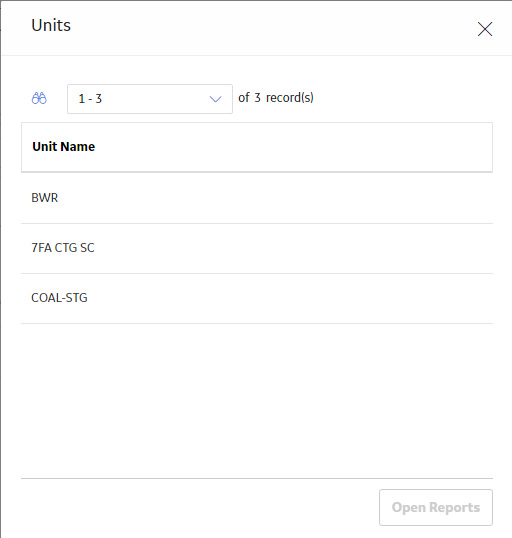Click the '1 - 3' text in combo box
The width and height of the screenshot is (512, 538).
(x=90, y=99)
